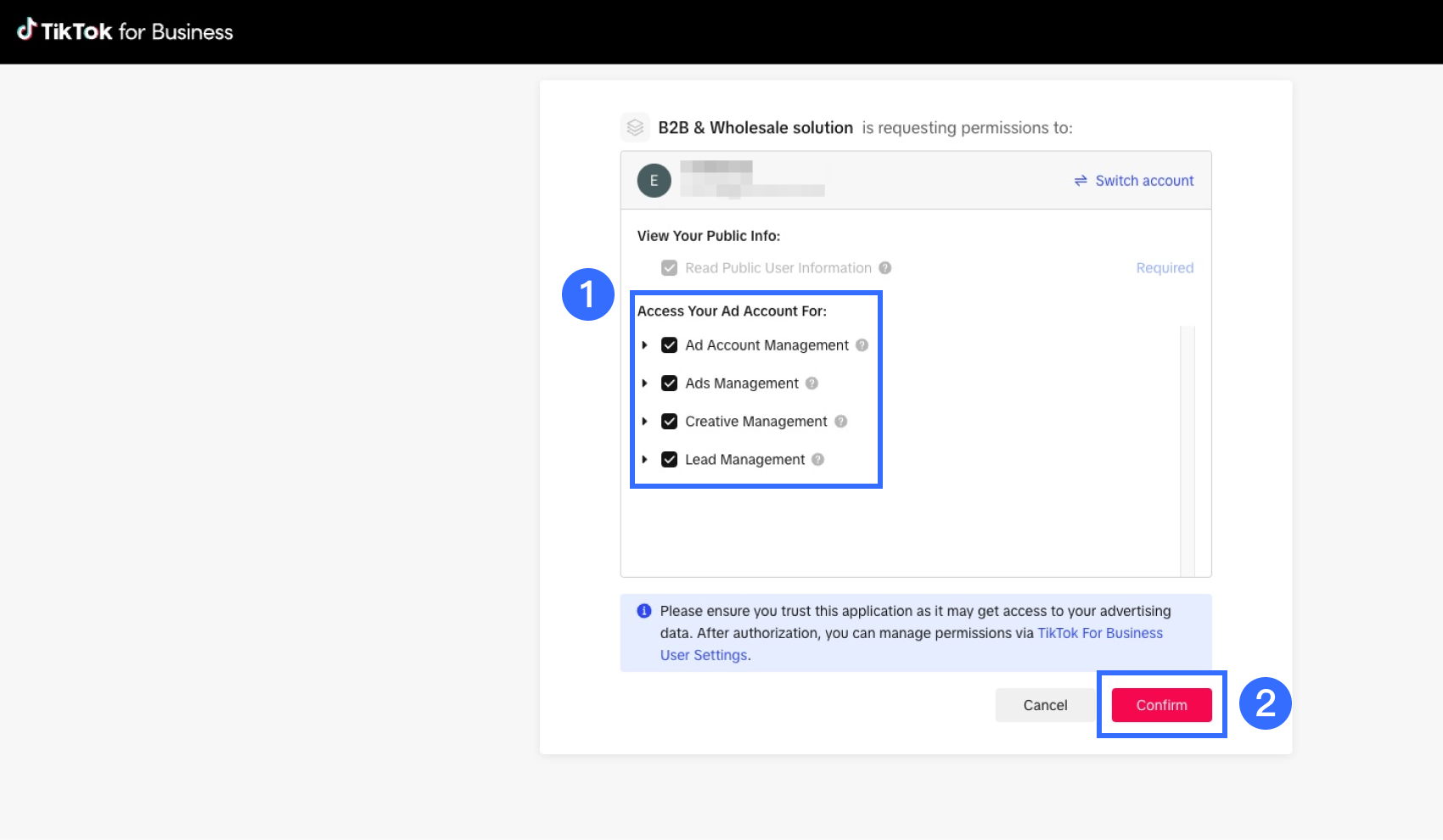This screenshot has width=1443, height=840.
Task: Click the 'Read Public User Information' label
Action: click(x=778, y=268)
